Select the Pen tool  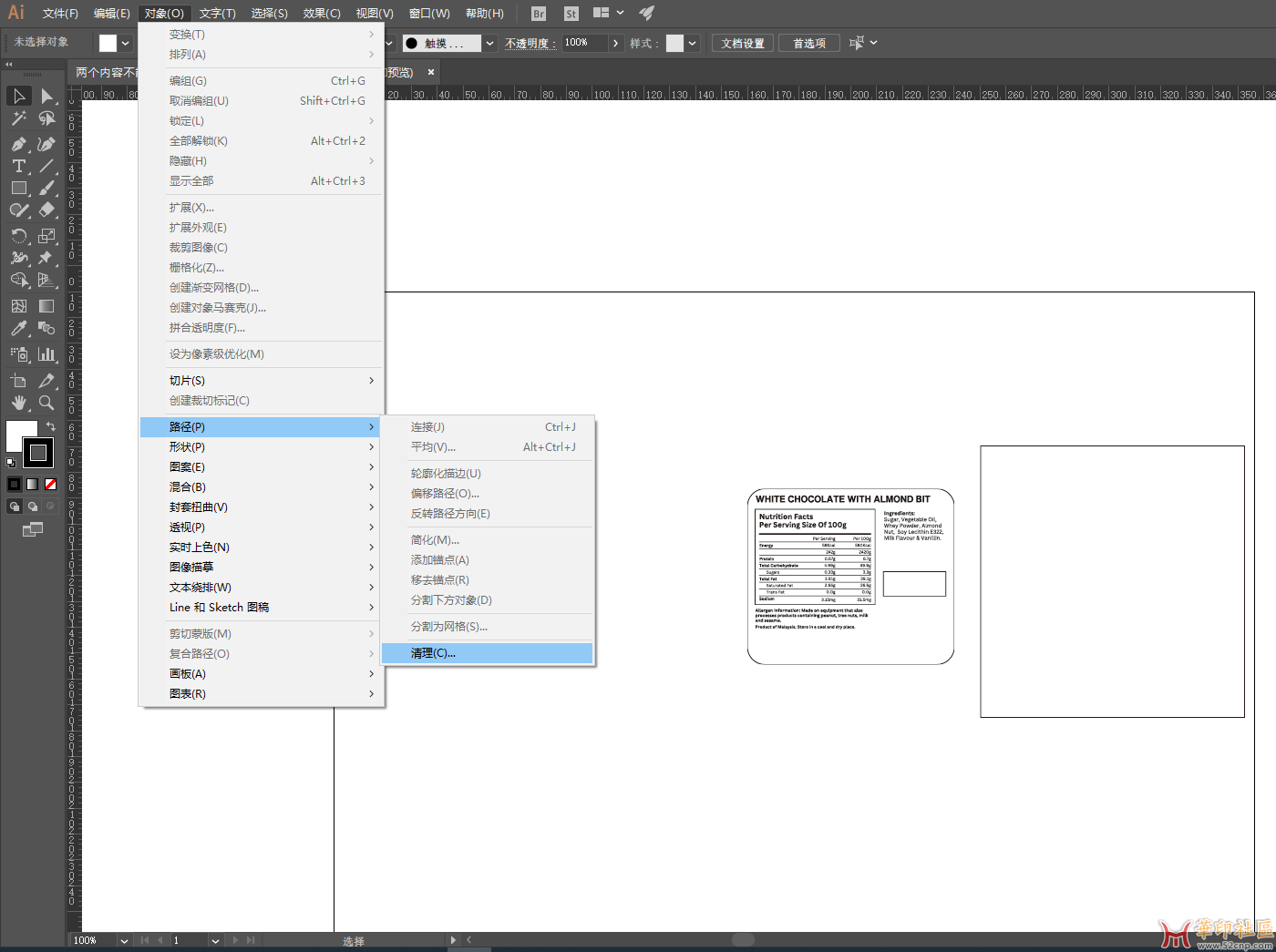coord(19,144)
